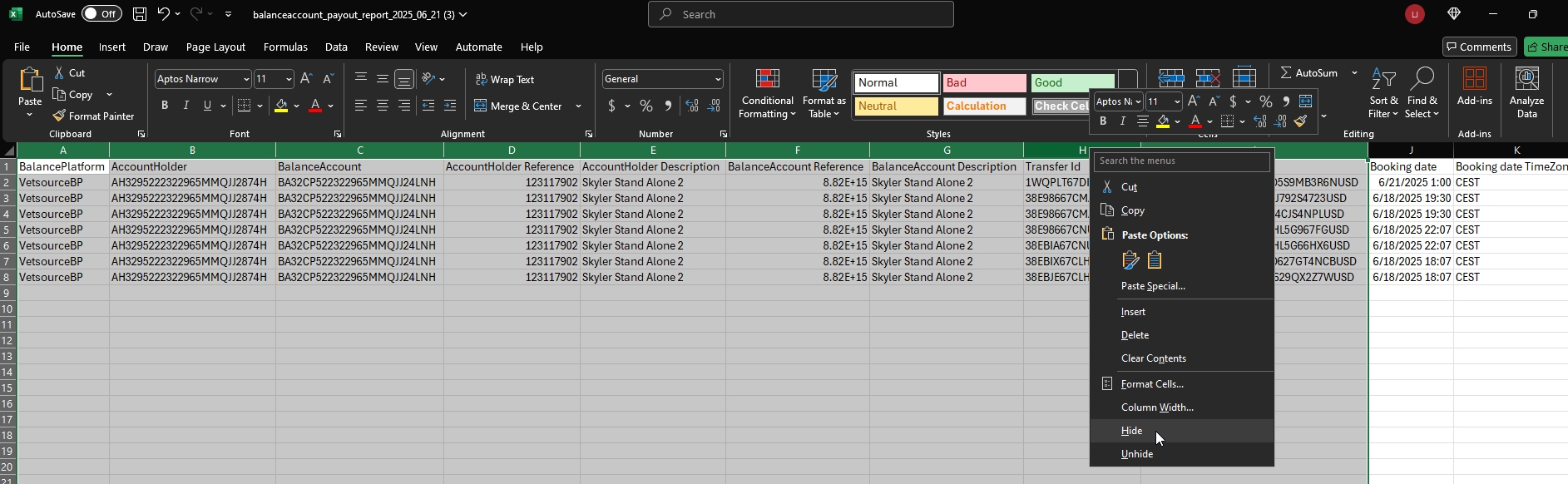Open the Formulas ribbon tab

(x=285, y=47)
